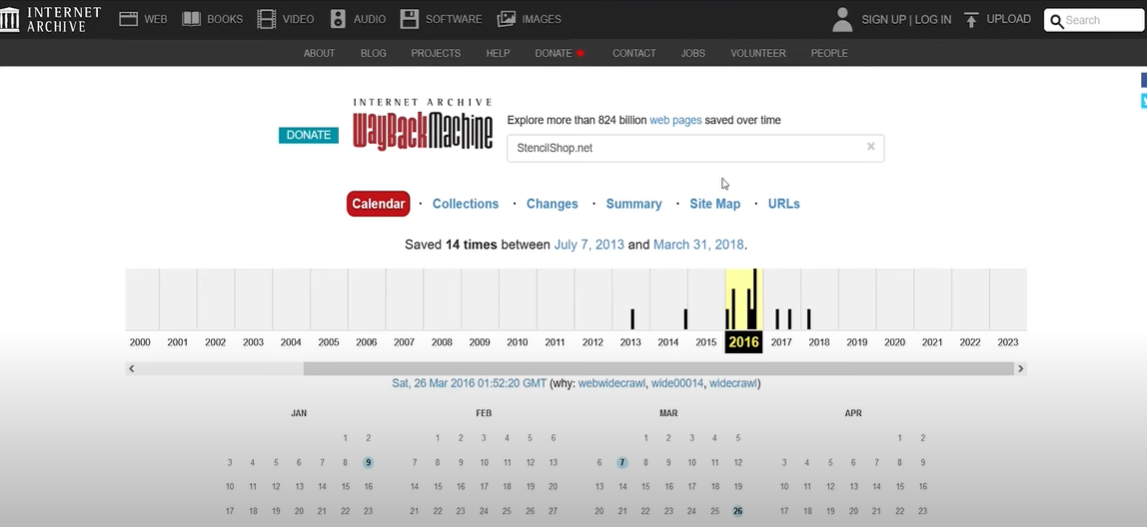This screenshot has height=527, width=1147.
Task: Open the Audio section icon
Action: [x=337, y=19]
